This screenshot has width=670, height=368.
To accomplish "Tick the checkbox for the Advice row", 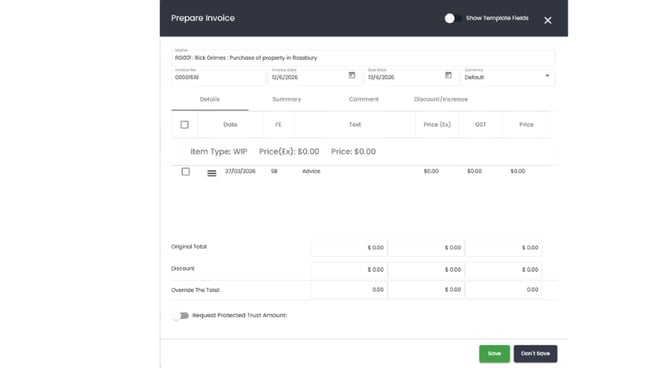I will tap(185, 171).
